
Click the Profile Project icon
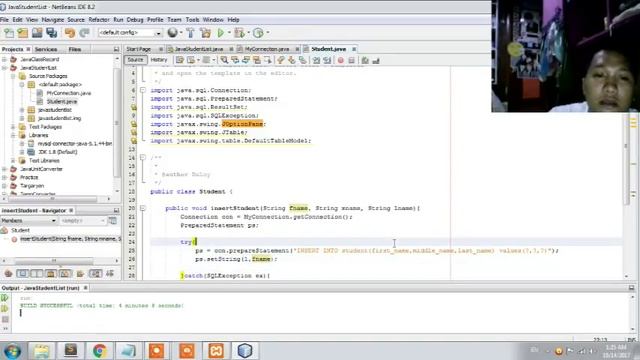click(x=258, y=33)
